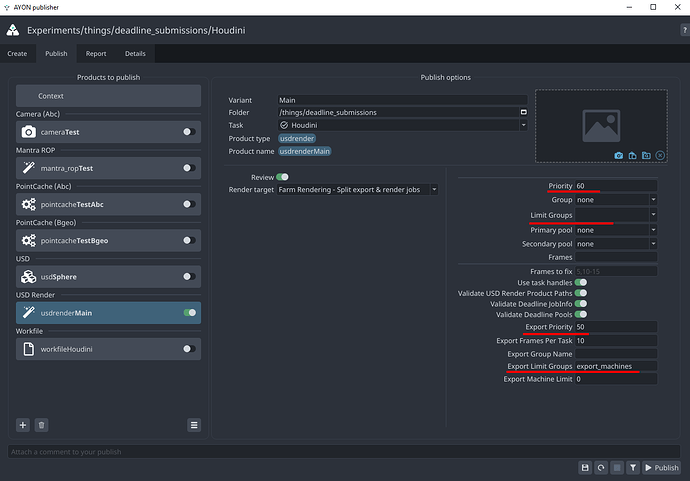Click the save icon beside Publish
This screenshot has height=481, width=690.
pyautogui.click(x=585, y=467)
